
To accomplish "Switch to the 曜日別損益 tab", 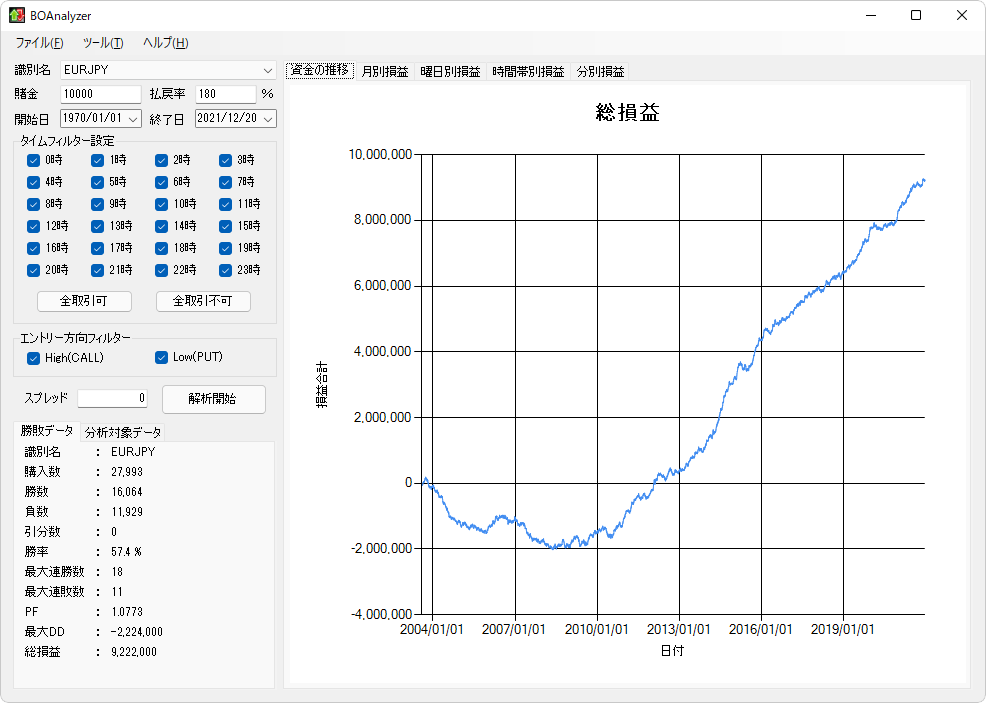I will tap(450, 72).
